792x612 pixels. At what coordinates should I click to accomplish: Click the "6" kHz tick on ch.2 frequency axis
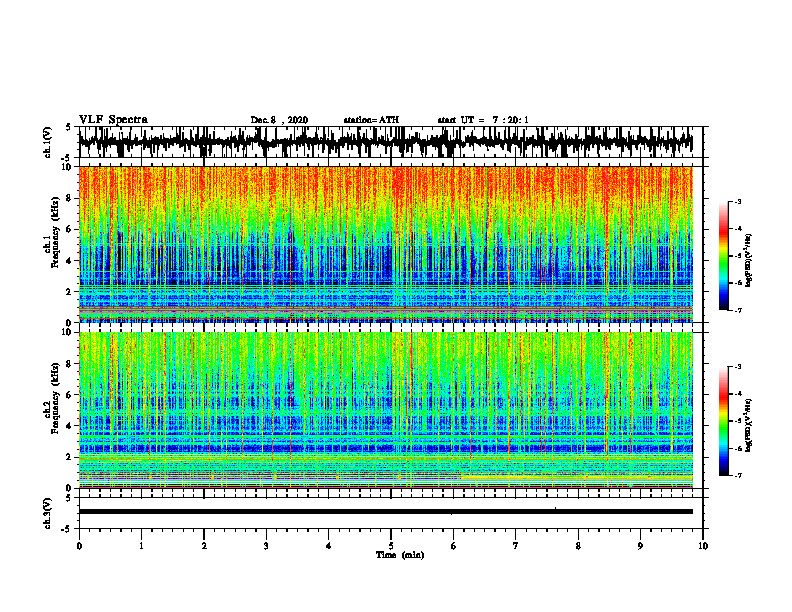click(69, 395)
